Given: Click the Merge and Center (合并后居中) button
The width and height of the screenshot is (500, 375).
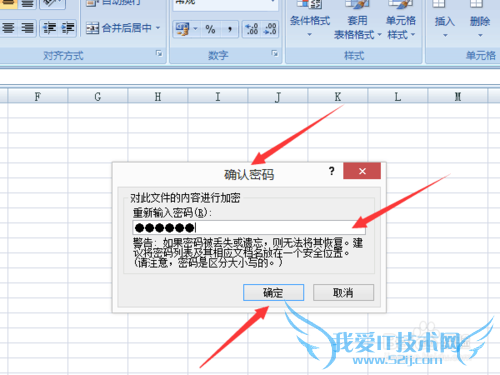Looking at the screenshot, I should pyautogui.click(x=119, y=28).
